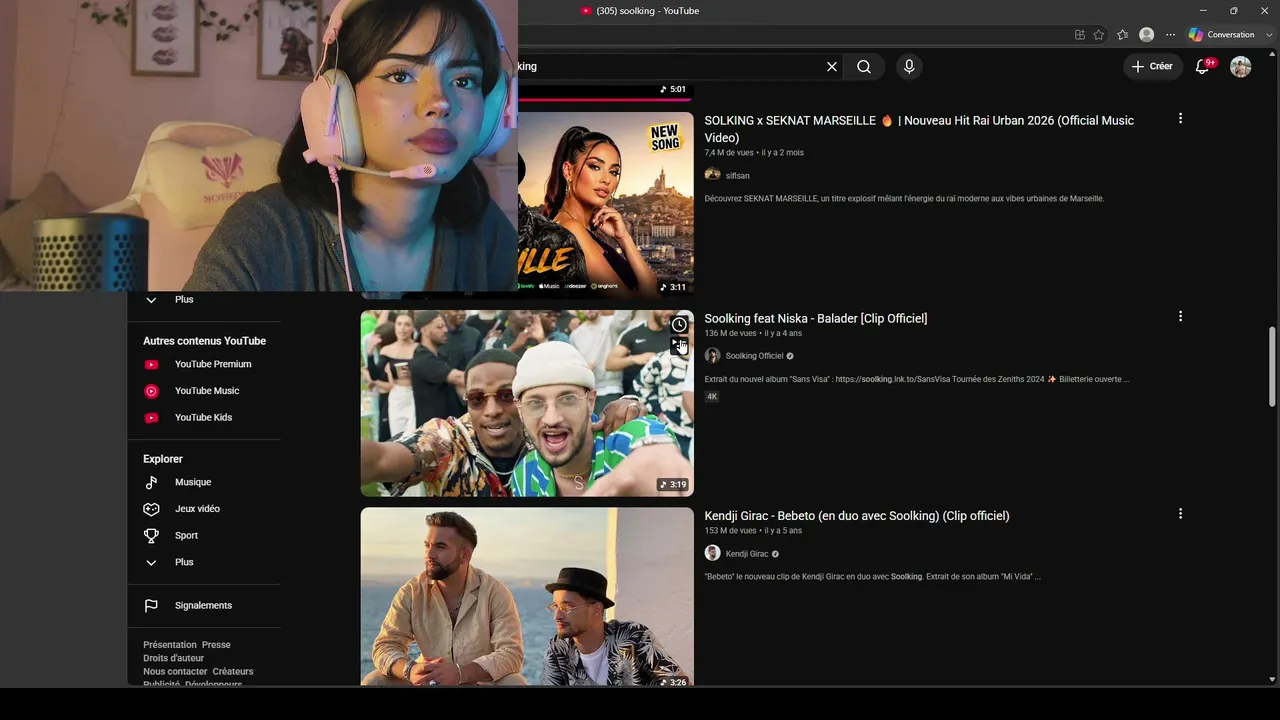Add Balader video to Watch Later
The image size is (1280, 720).
(679, 325)
